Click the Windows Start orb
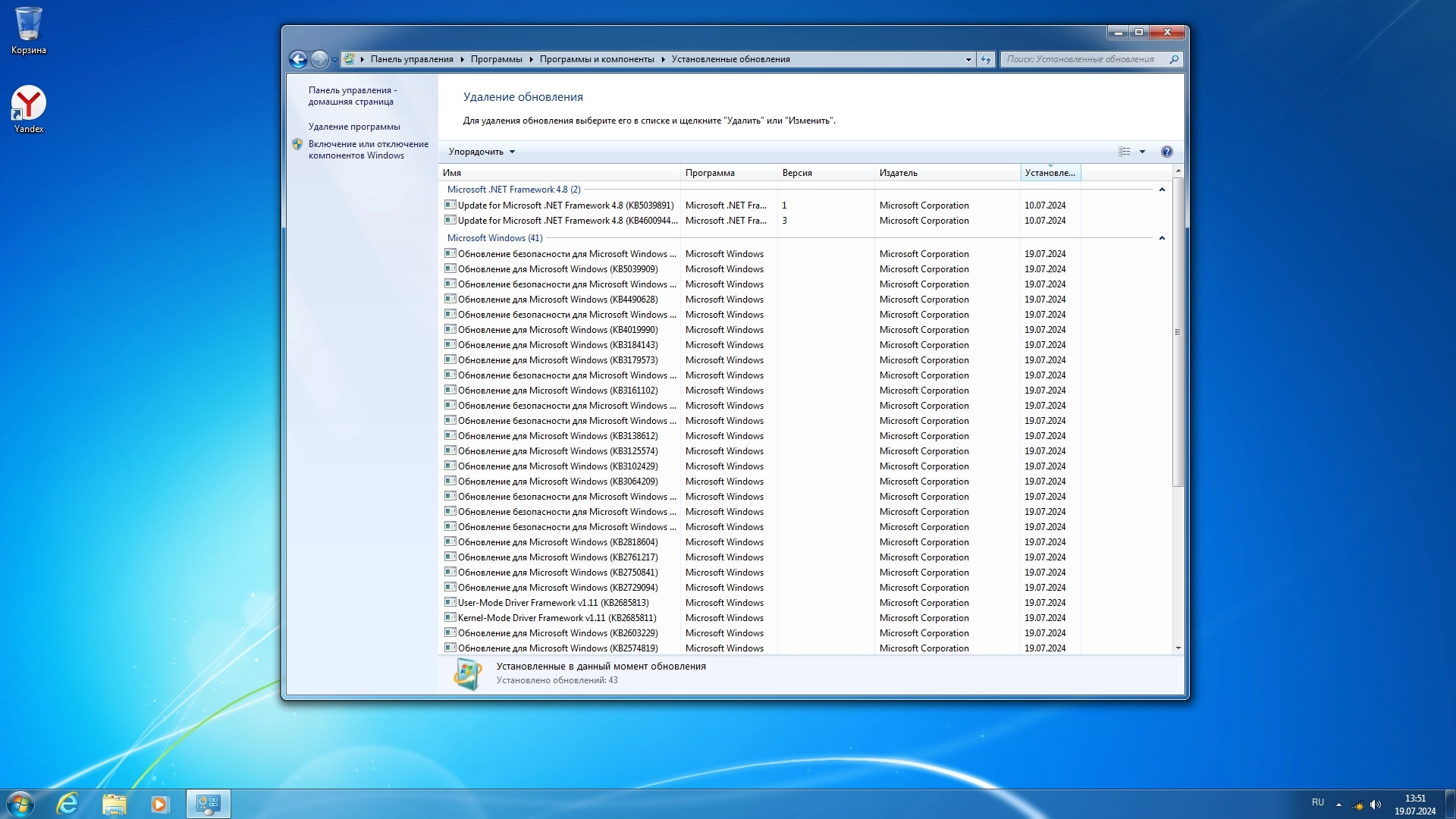This screenshot has width=1456, height=819. (20, 803)
